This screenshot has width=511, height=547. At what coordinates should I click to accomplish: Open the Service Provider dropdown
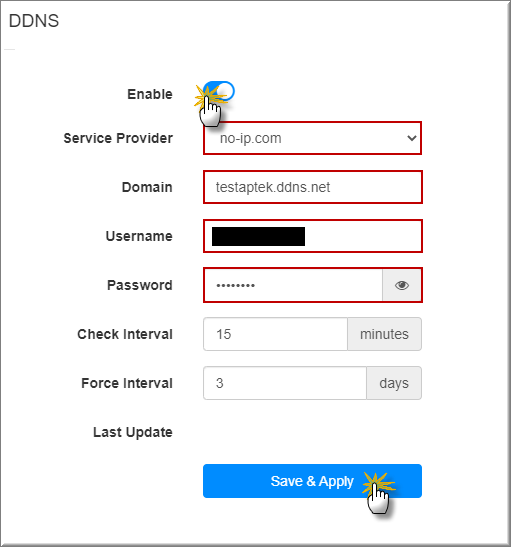point(313,138)
